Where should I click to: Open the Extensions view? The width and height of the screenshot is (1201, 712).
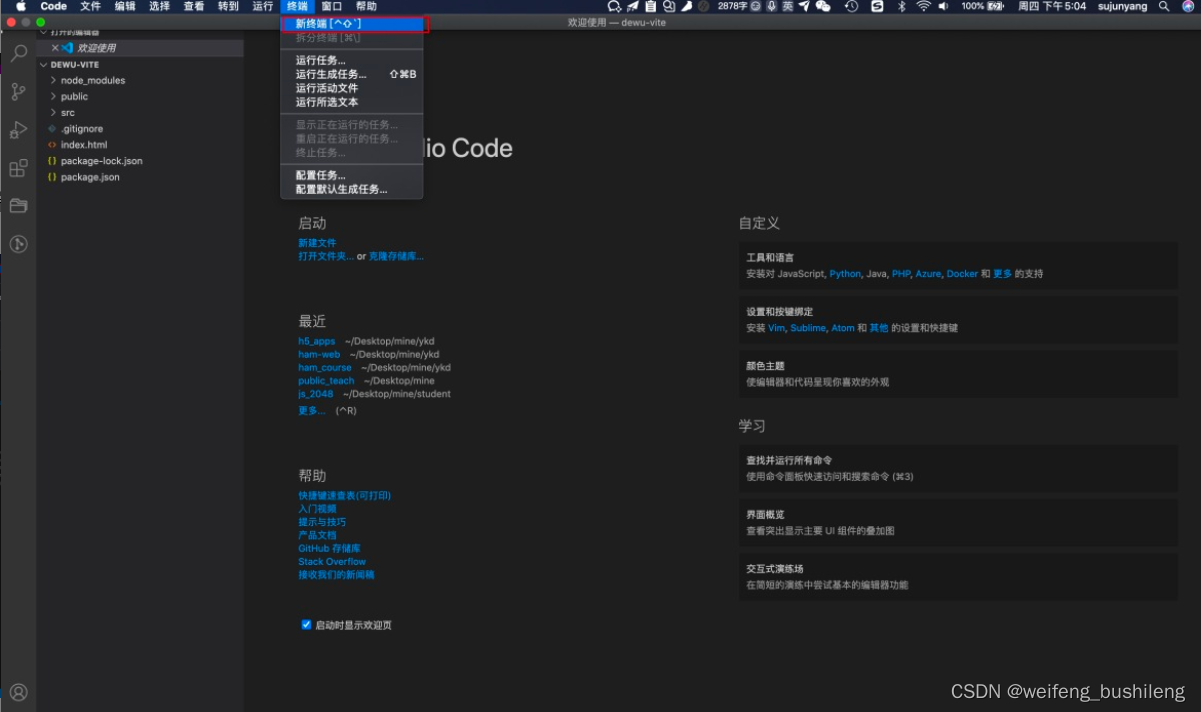18,168
